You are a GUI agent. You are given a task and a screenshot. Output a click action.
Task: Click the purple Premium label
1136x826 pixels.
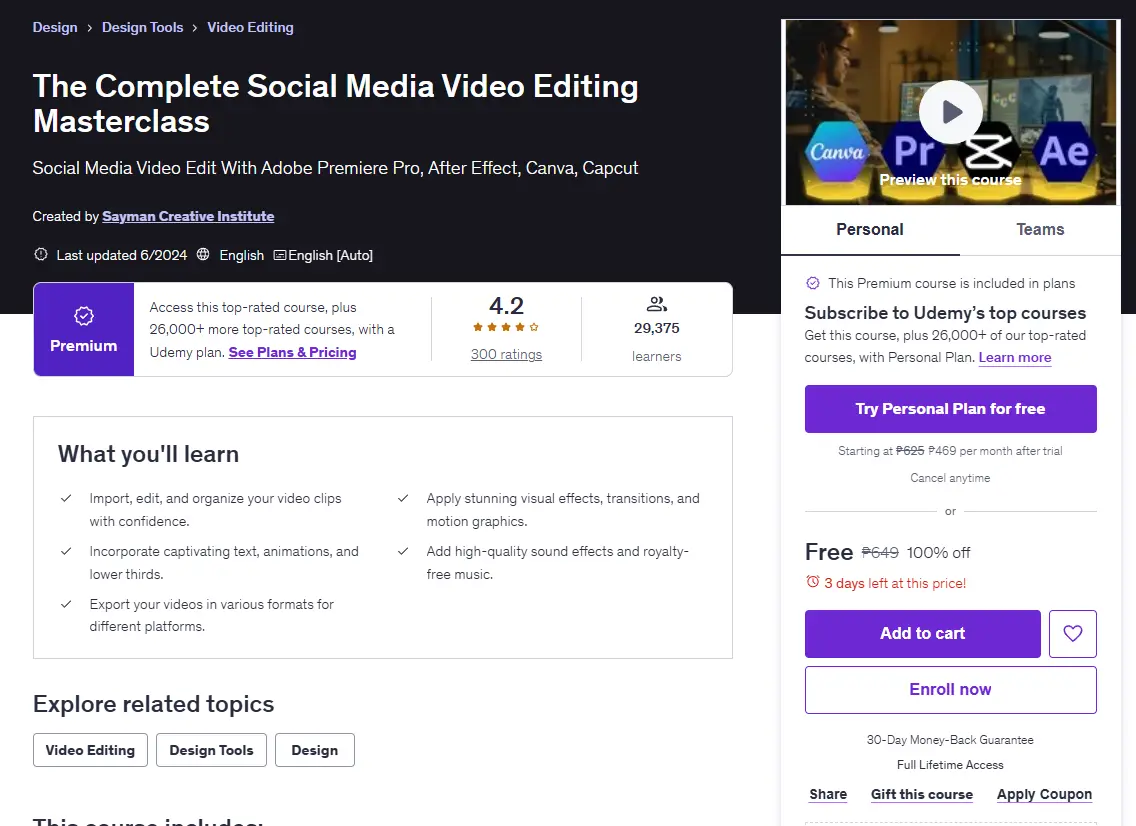coord(84,346)
